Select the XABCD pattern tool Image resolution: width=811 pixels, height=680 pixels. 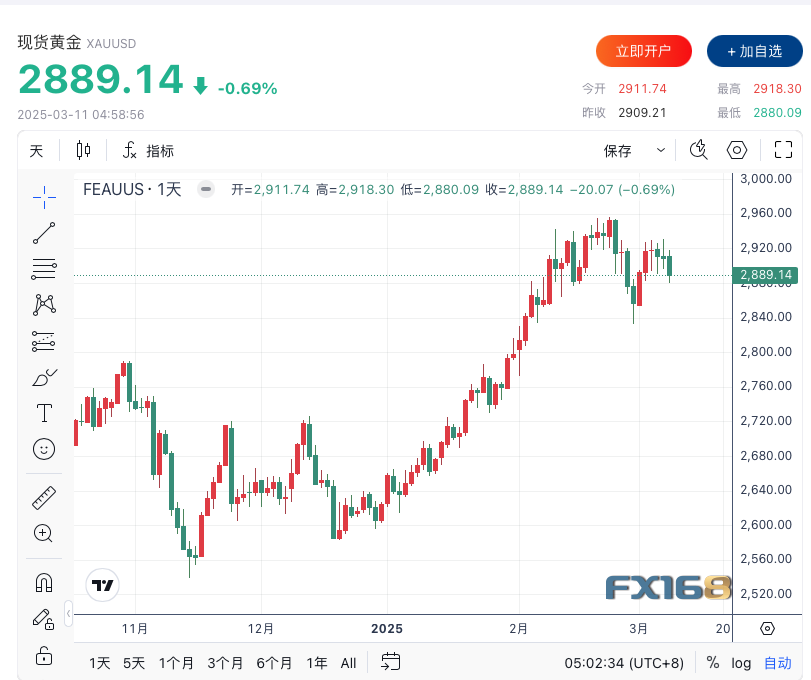tap(44, 305)
